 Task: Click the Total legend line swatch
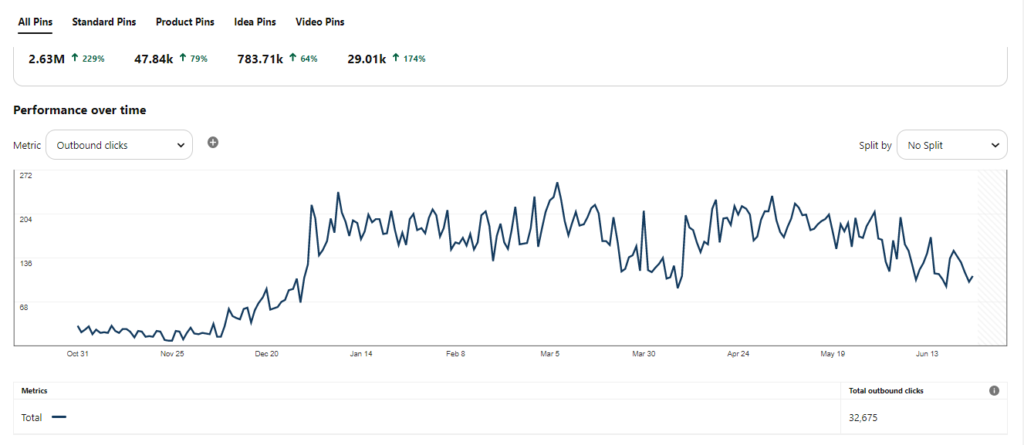click(x=59, y=416)
